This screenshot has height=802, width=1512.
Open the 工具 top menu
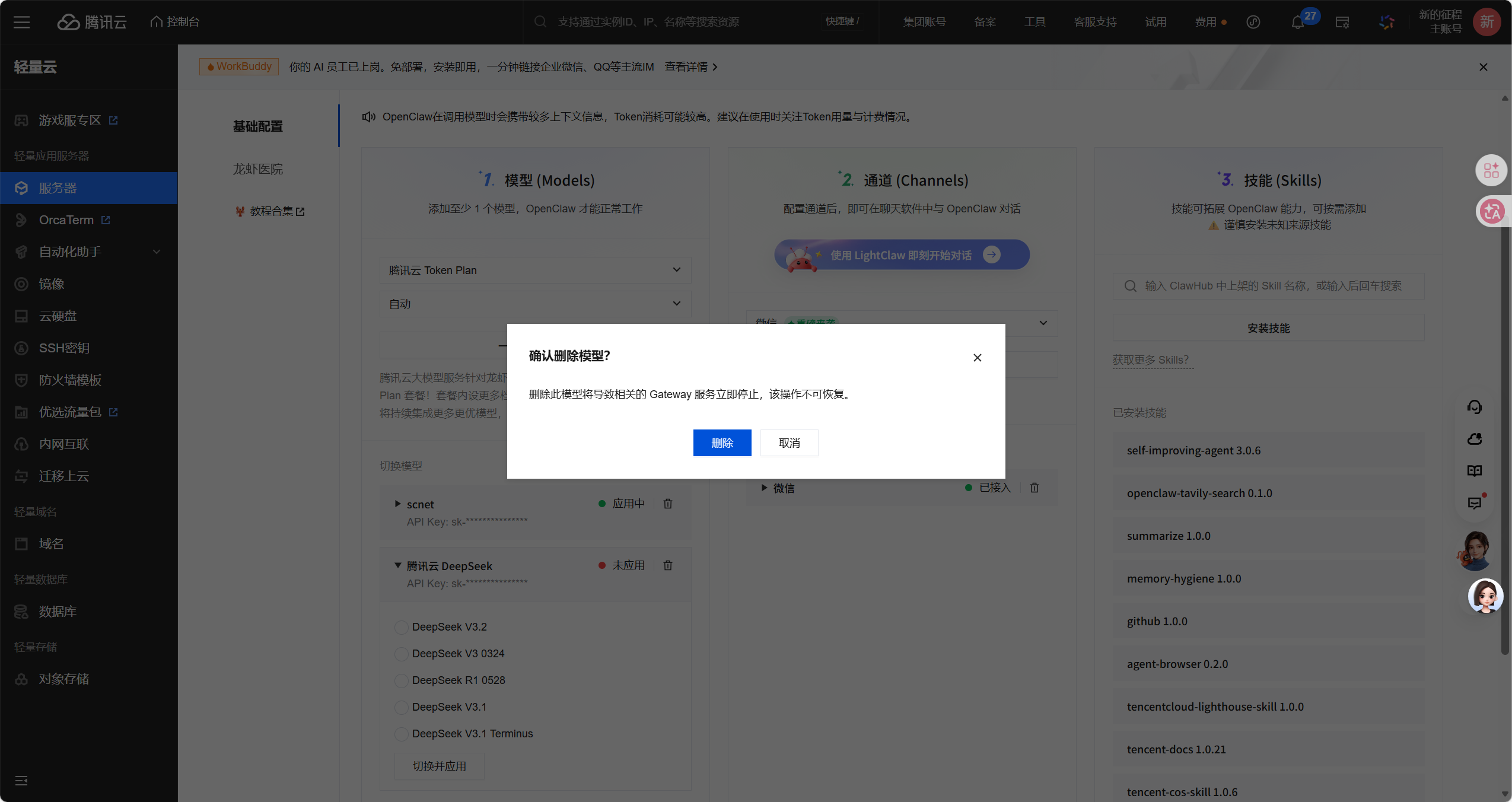pos(1034,22)
